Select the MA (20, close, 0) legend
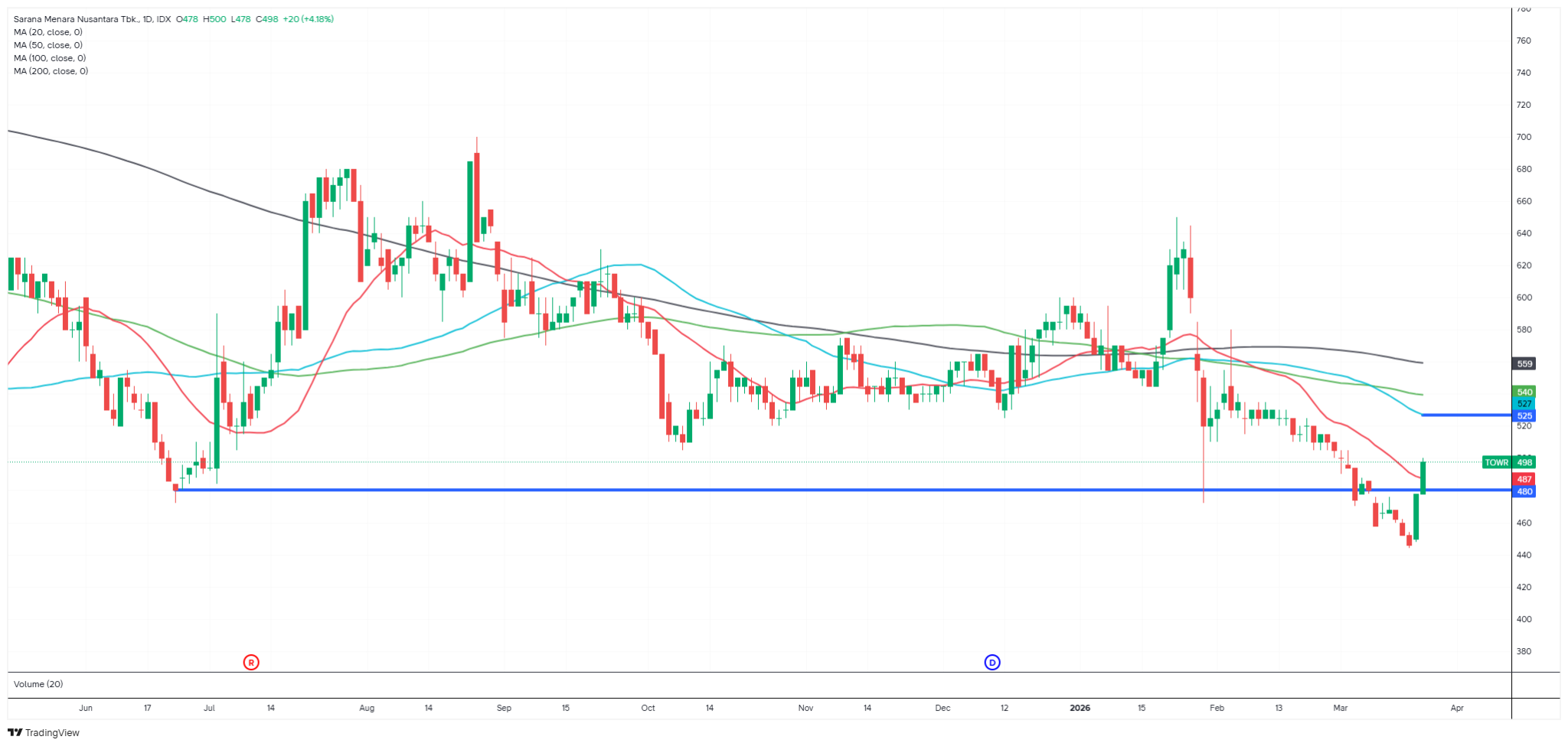This screenshot has height=746, width=1568. pyautogui.click(x=47, y=32)
